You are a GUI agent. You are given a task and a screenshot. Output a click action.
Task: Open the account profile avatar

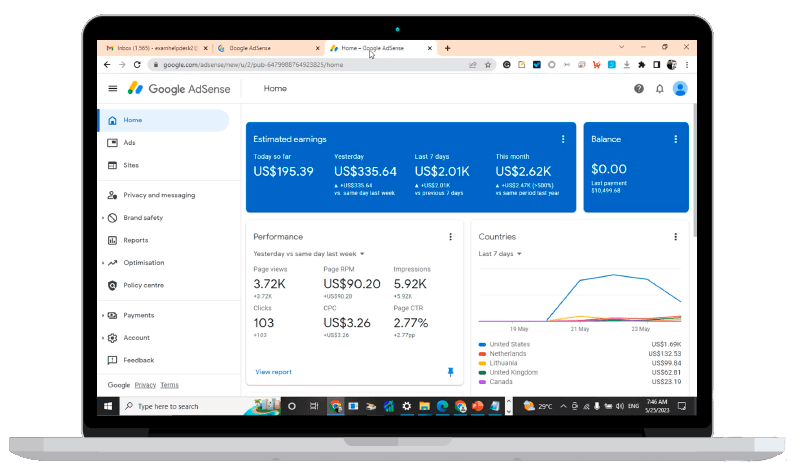(680, 89)
